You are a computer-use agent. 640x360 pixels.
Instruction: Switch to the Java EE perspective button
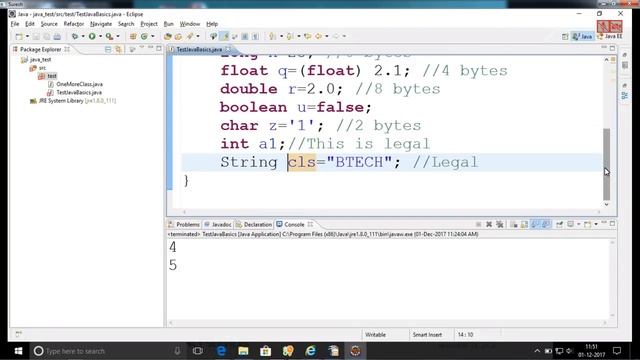pos(610,36)
